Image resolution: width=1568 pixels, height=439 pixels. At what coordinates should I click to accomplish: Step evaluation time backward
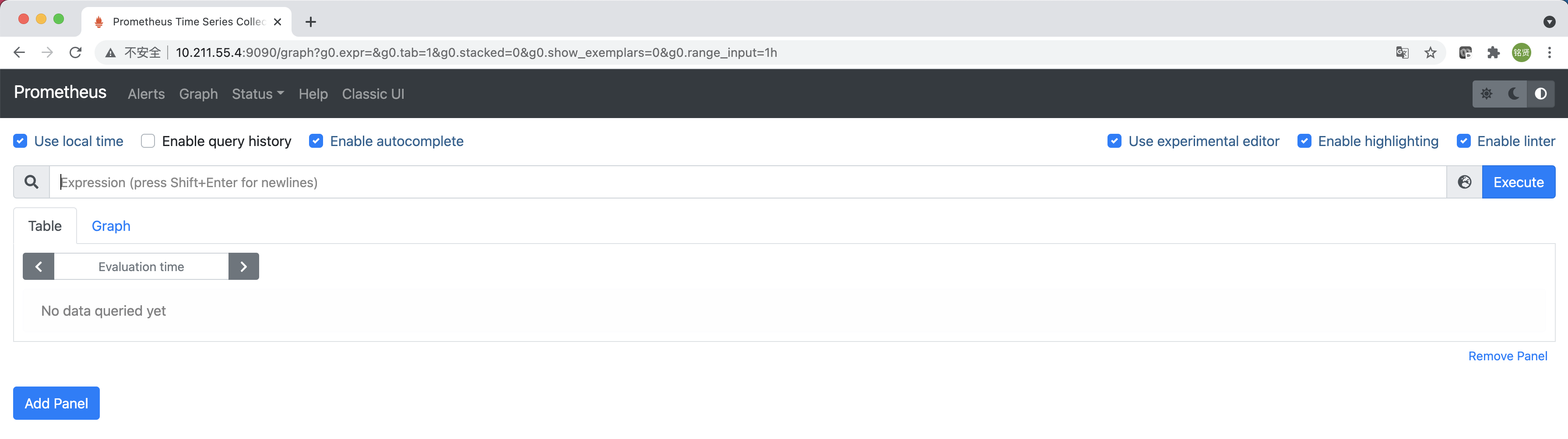pos(39,266)
